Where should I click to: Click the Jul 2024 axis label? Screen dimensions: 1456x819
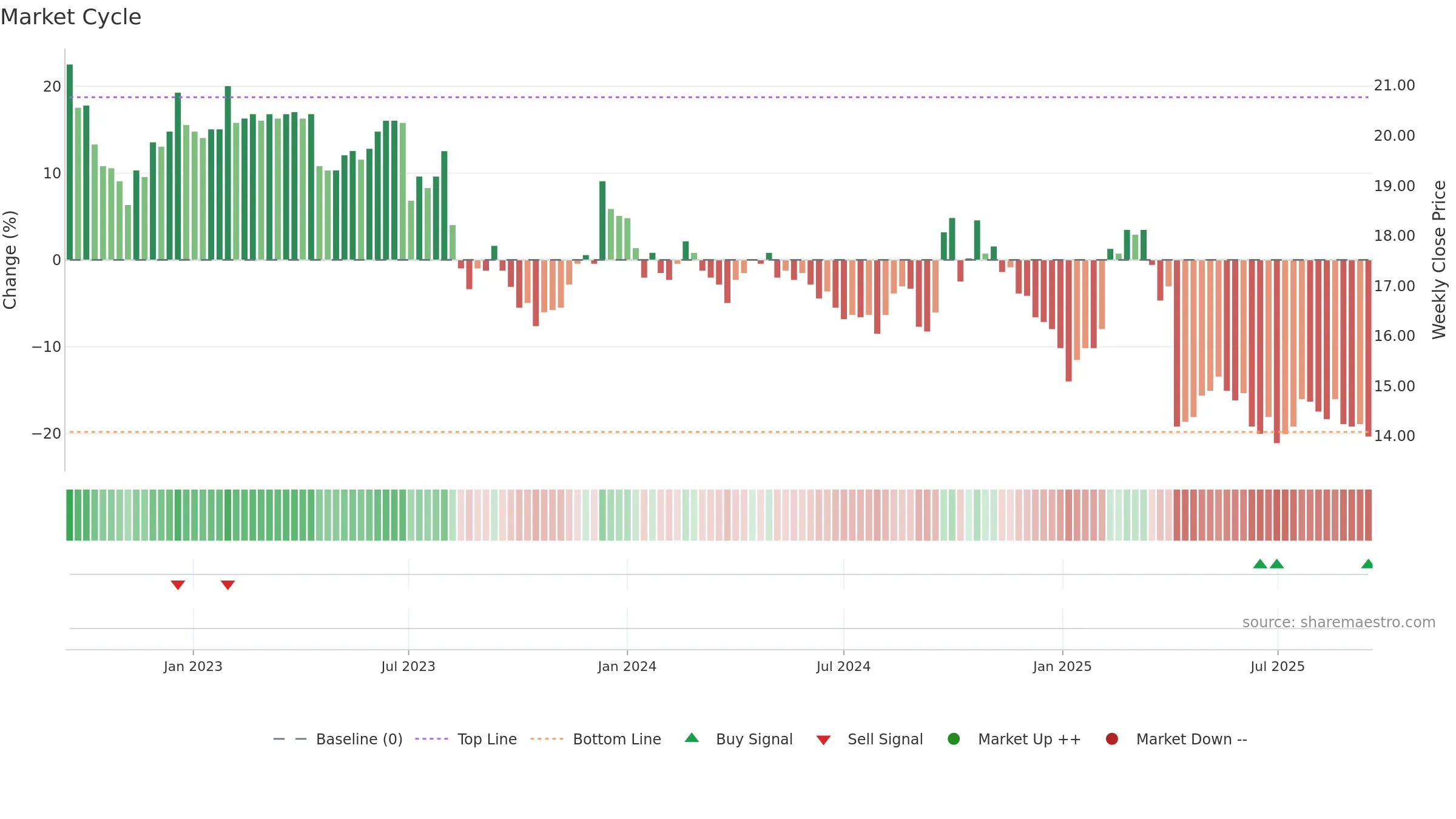(x=843, y=667)
